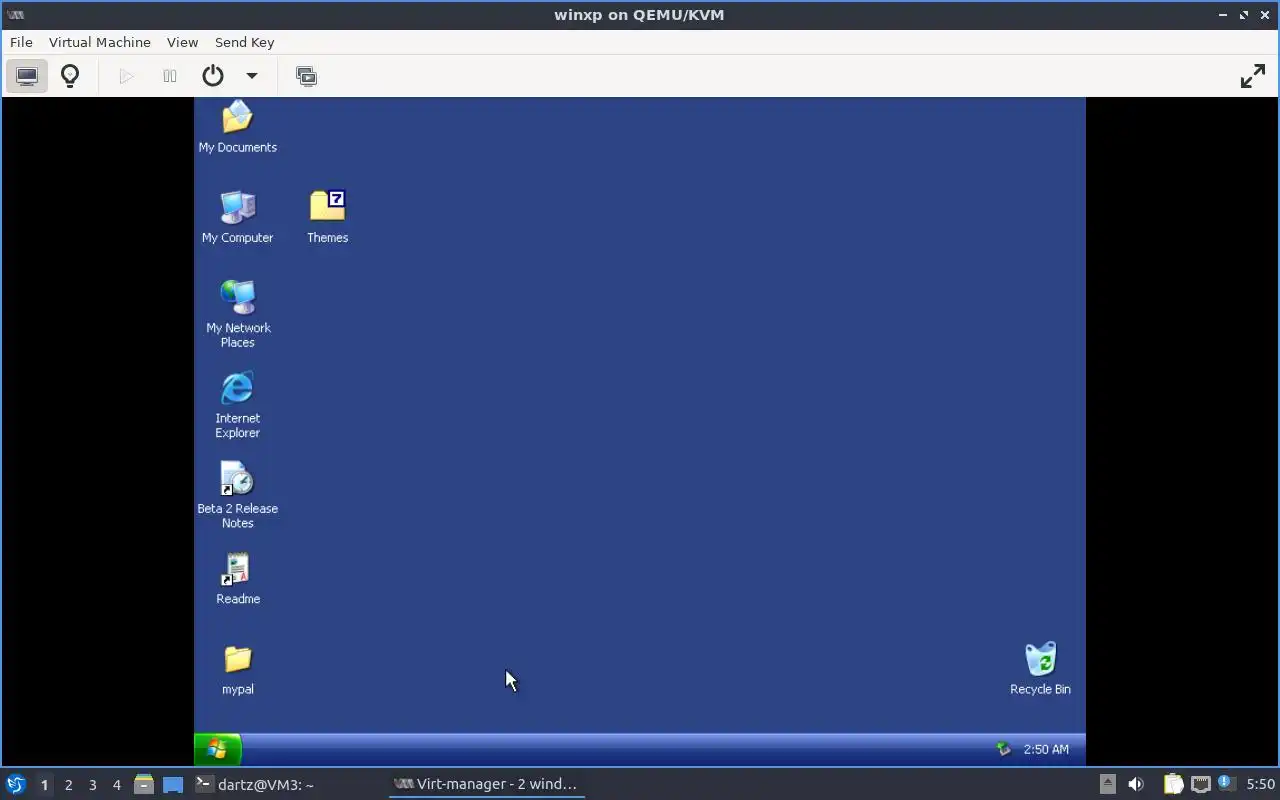Switch to workspace 3
The image size is (1280, 800).
click(x=92, y=785)
